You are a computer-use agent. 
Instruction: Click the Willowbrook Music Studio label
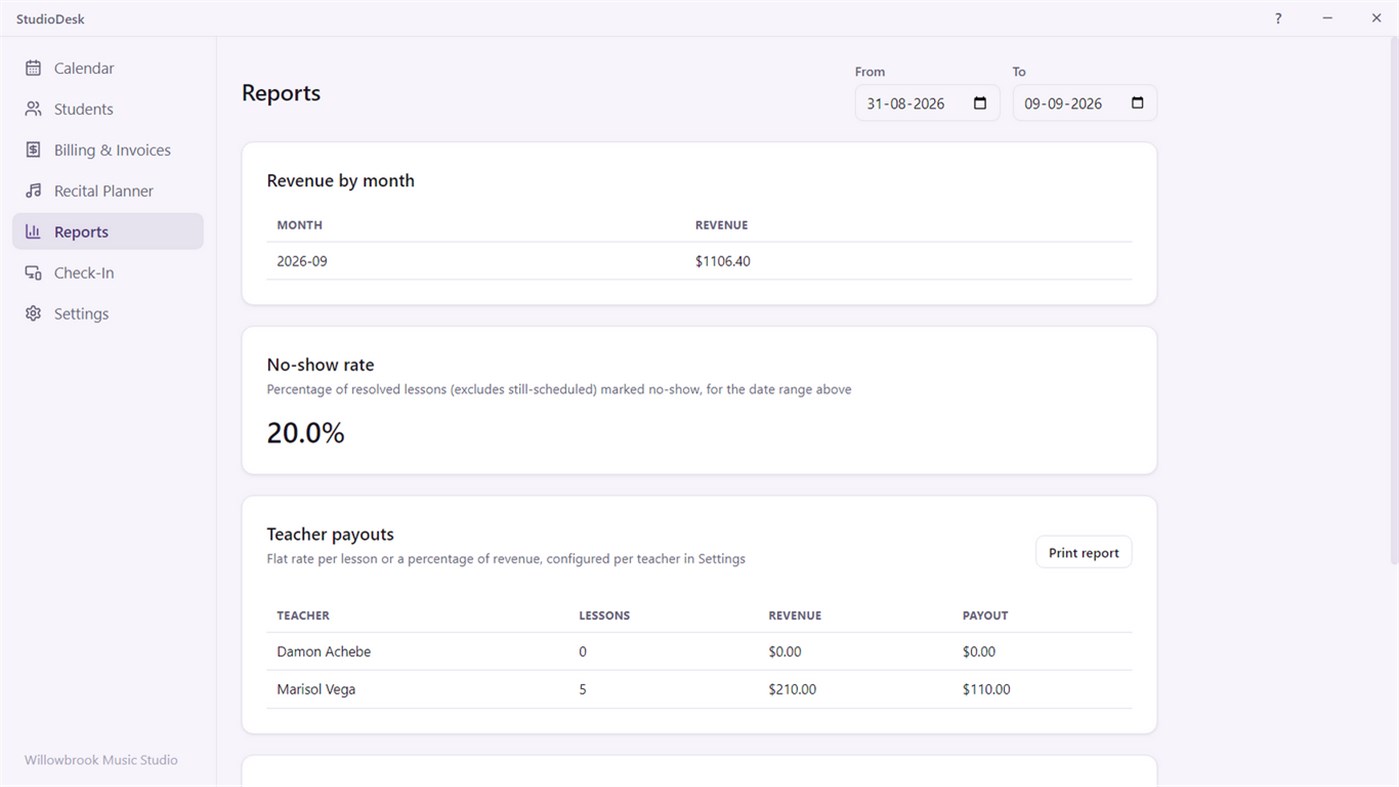pyautogui.click(x=101, y=760)
